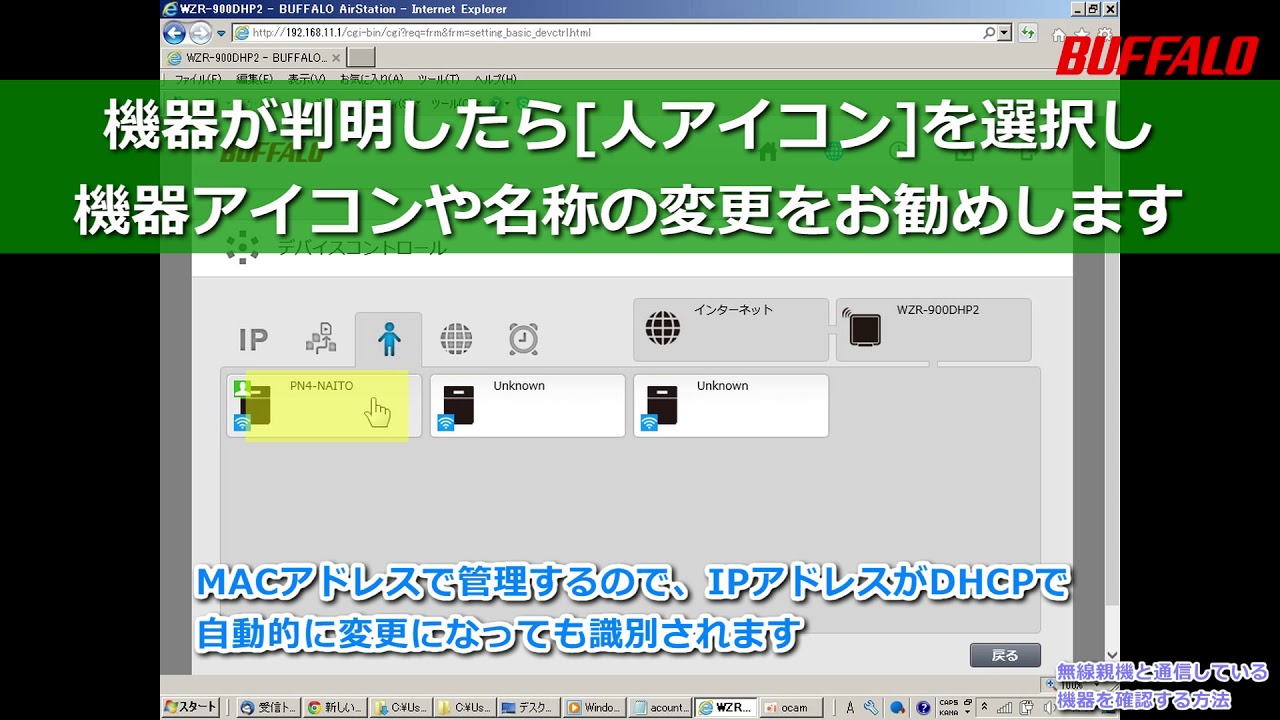Go back with the browser Back arrow

(175, 33)
